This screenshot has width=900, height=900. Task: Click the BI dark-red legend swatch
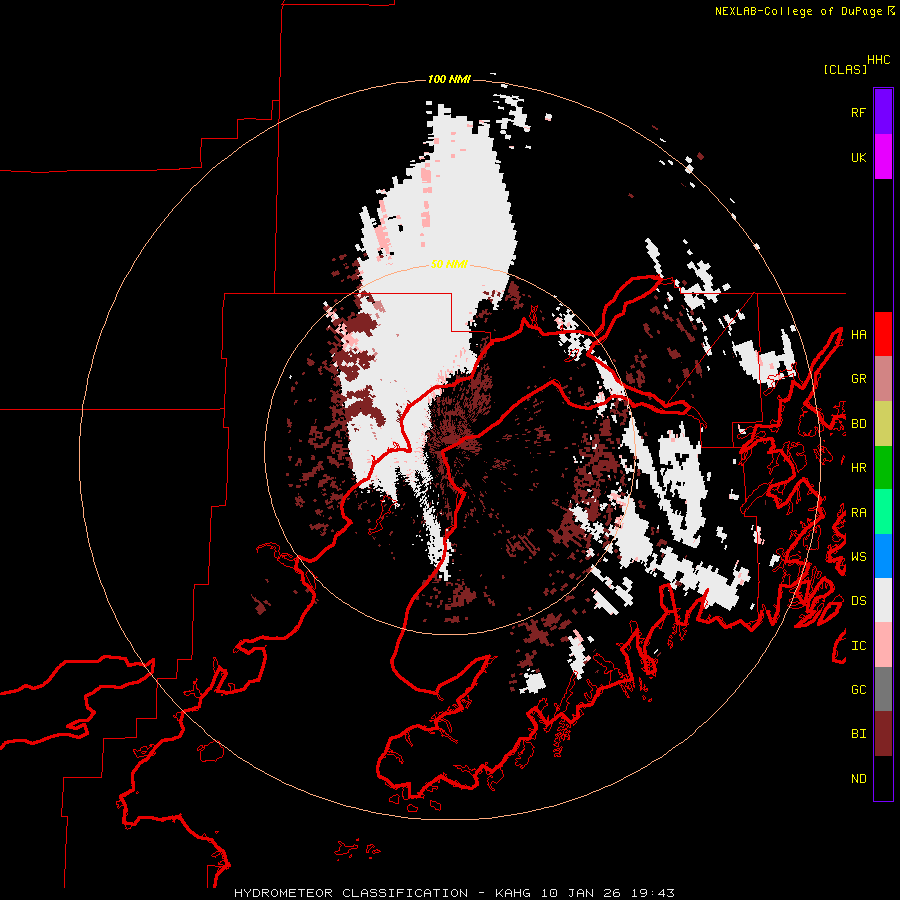(x=883, y=734)
